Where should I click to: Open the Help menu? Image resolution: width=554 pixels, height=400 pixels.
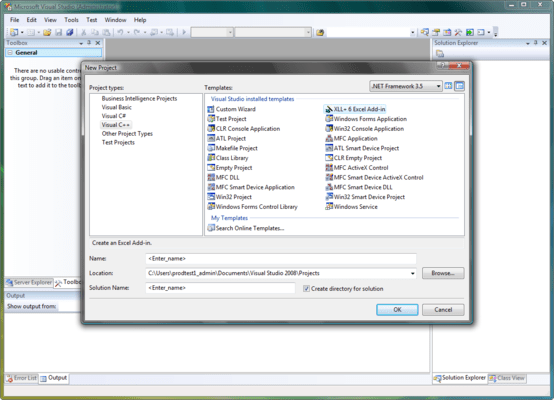coord(140,20)
